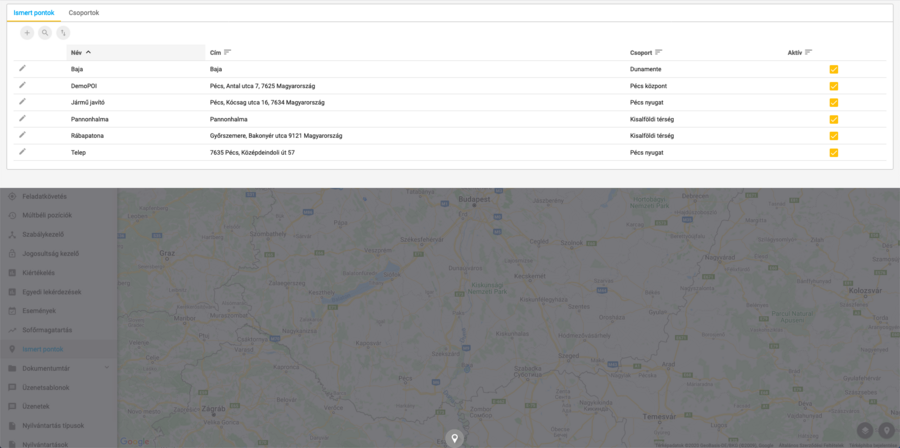Open Események in the sidebar
The width and height of the screenshot is (900, 448).
click(39, 310)
